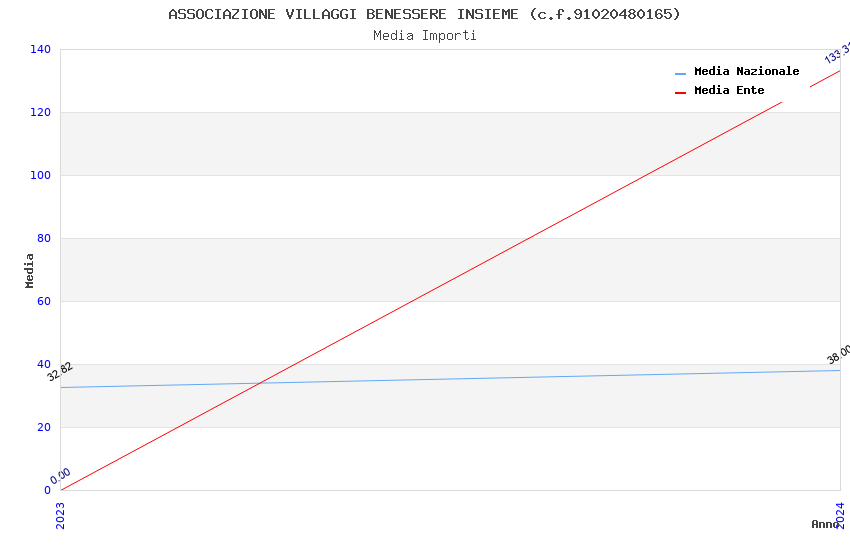Click the 100 y-axis tick label
Viewport: 850px width, 550px height.
pos(40,175)
